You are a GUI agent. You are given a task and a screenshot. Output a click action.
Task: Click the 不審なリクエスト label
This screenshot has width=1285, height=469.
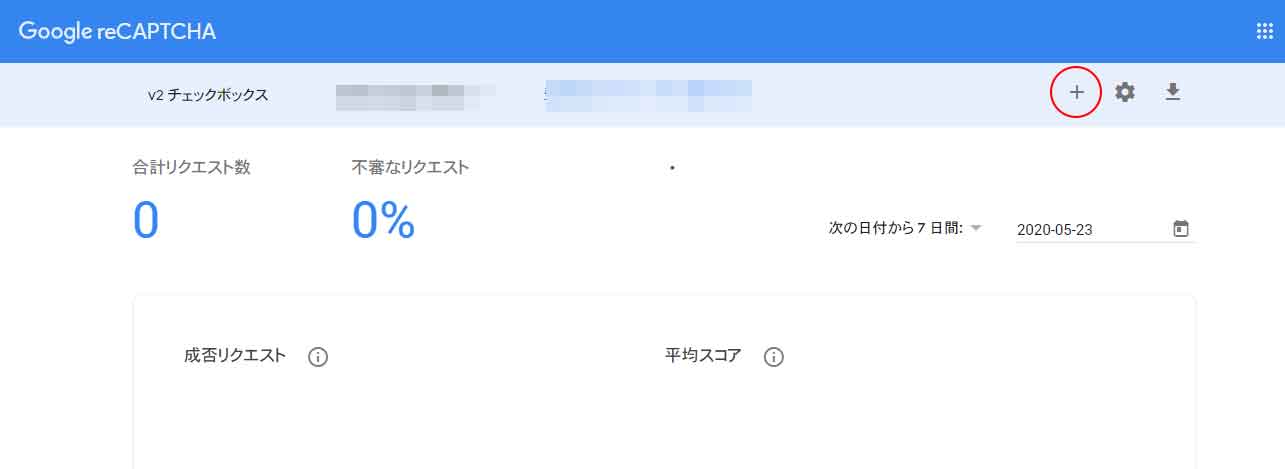[x=410, y=167]
